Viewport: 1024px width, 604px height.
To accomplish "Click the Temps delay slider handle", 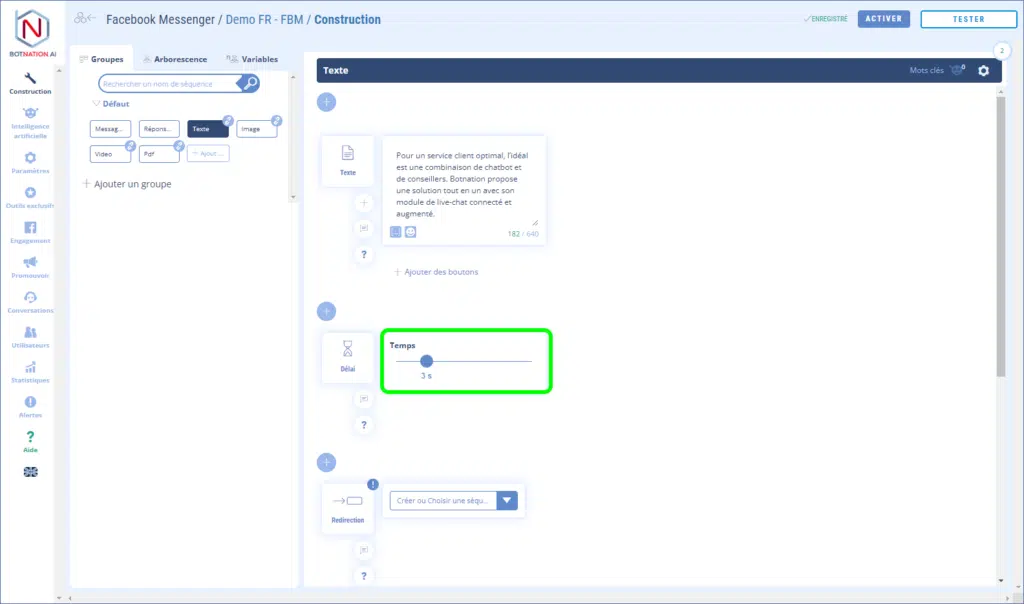I will pyautogui.click(x=427, y=361).
